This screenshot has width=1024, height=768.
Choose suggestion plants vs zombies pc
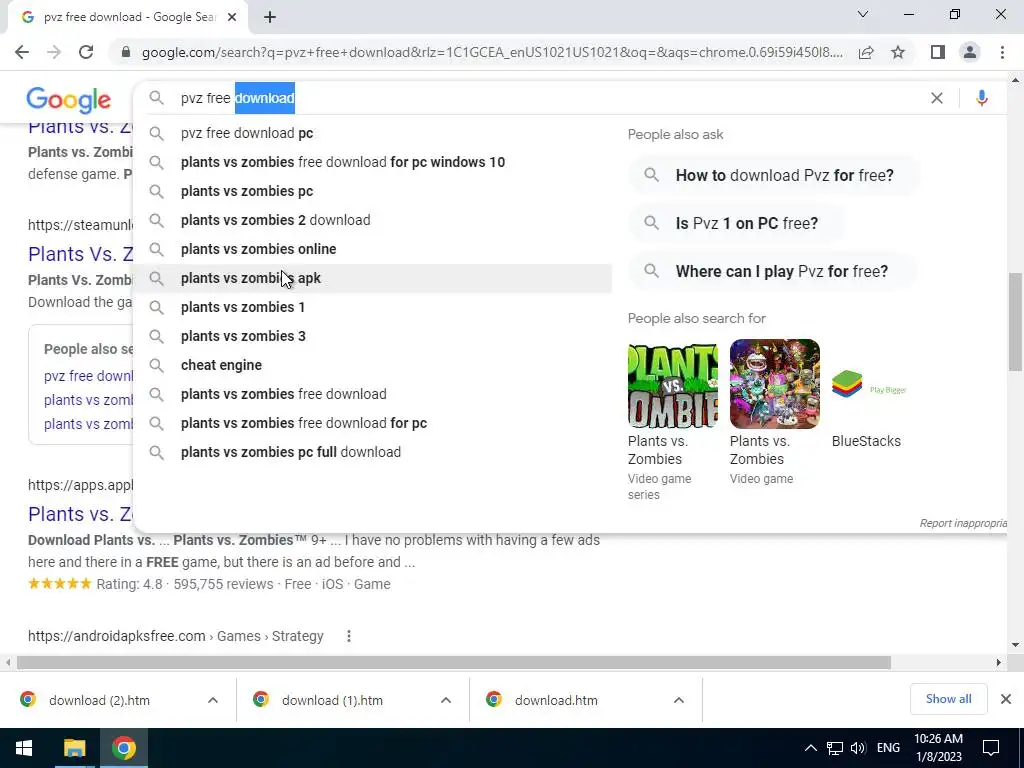[373, 191]
